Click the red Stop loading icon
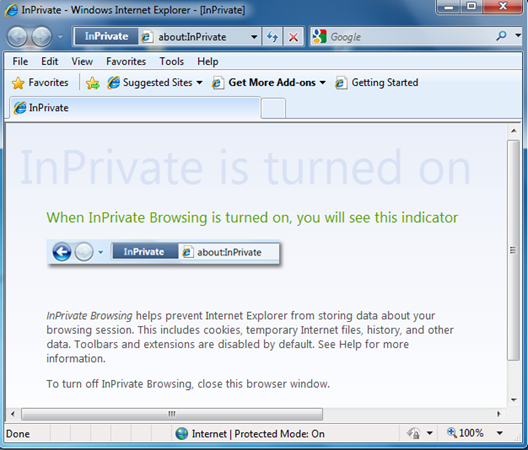 [293, 36]
